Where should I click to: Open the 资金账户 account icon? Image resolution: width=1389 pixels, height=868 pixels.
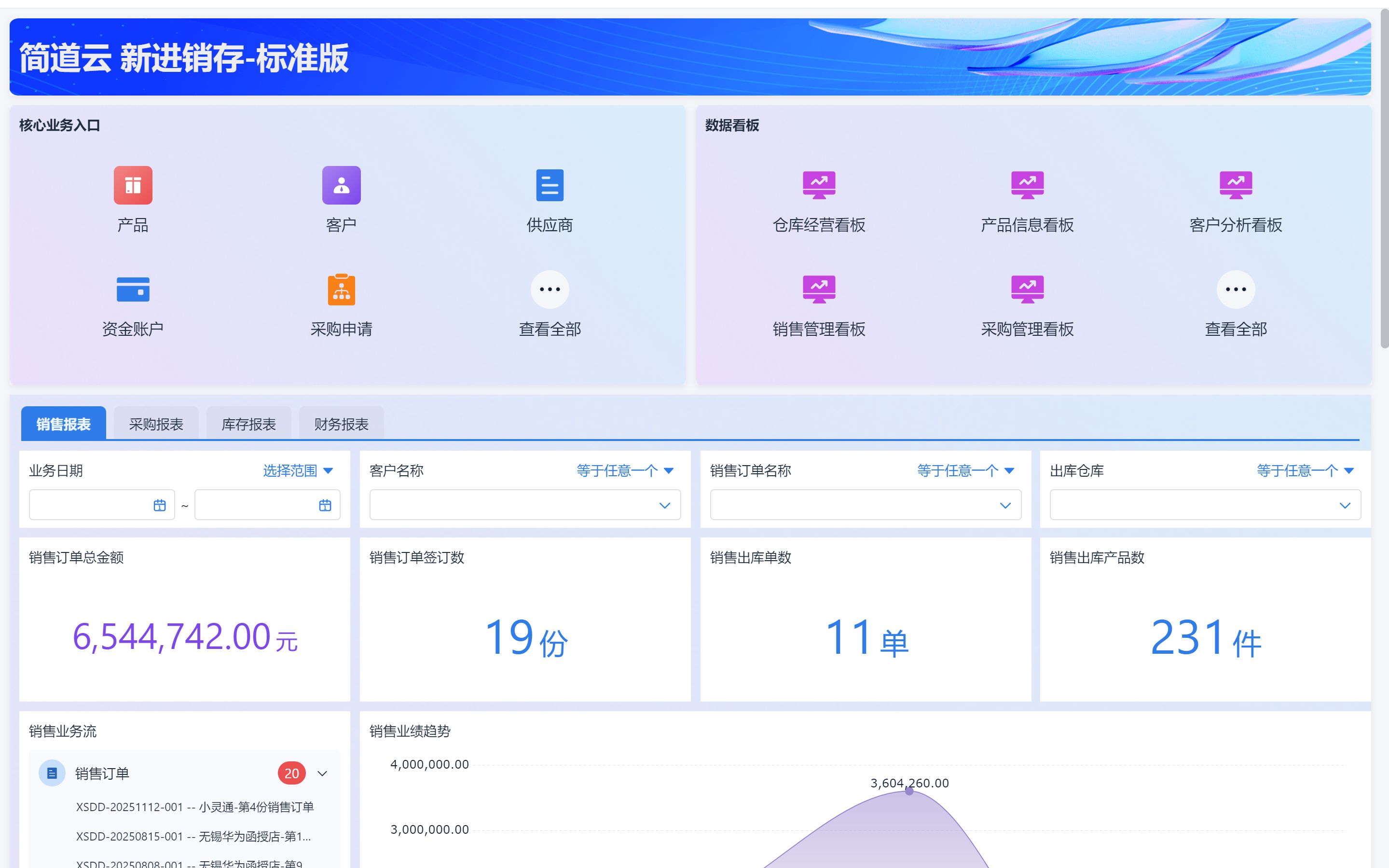point(133,289)
